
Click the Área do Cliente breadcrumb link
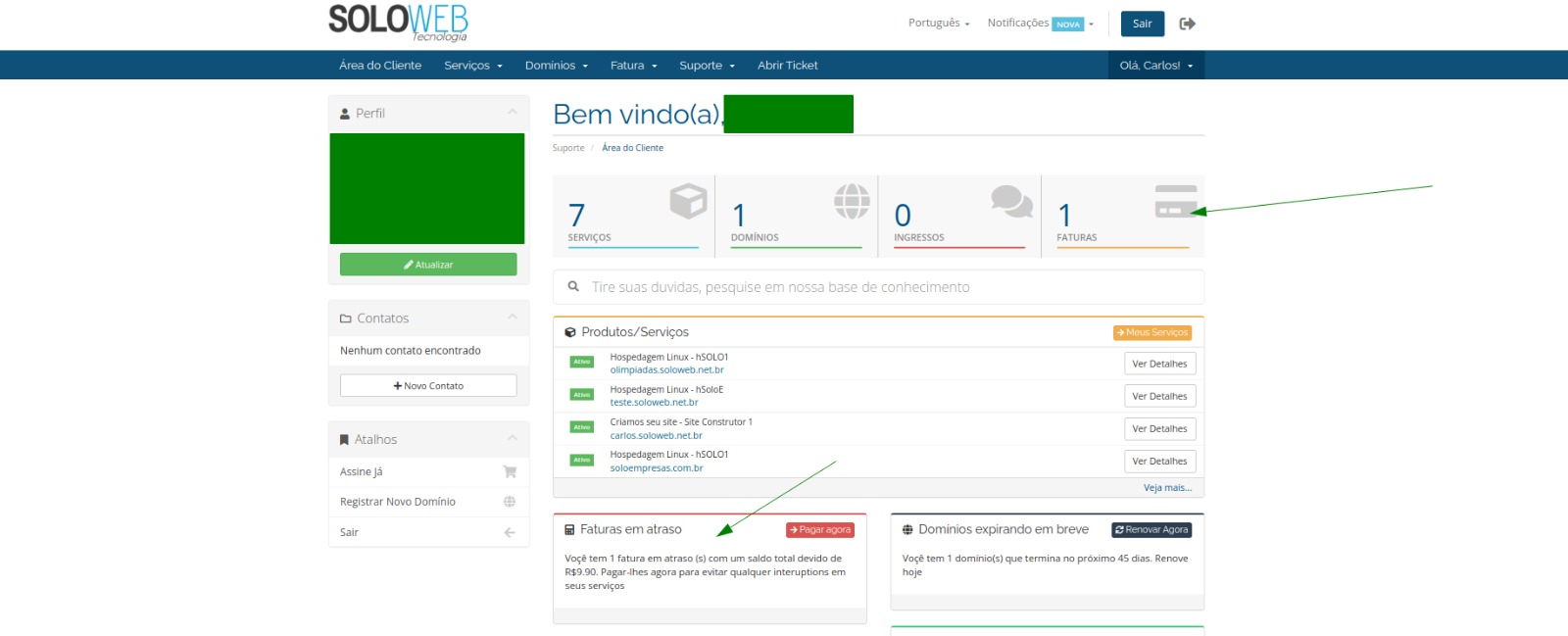tap(632, 148)
